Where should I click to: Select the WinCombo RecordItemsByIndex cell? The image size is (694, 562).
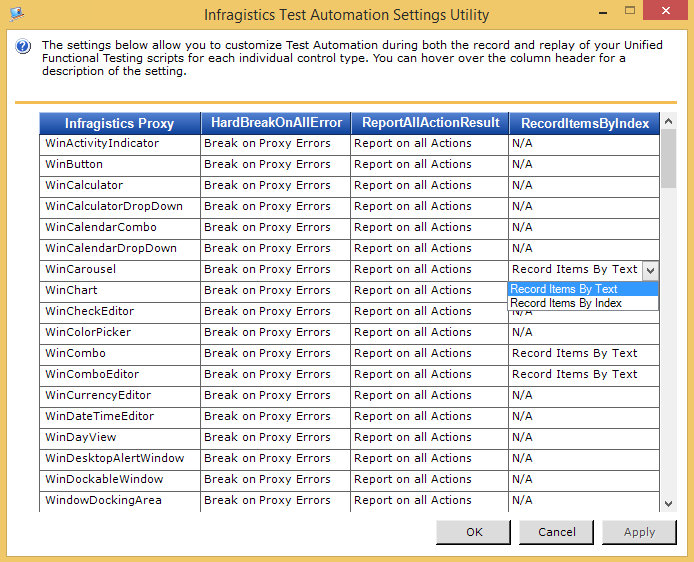[584, 353]
